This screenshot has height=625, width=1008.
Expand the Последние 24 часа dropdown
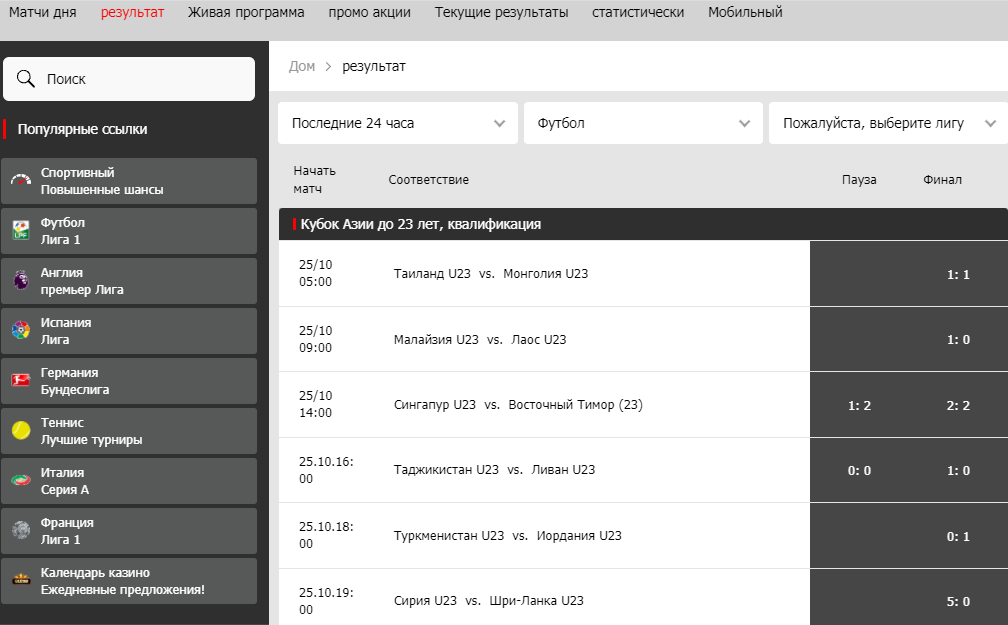click(398, 123)
